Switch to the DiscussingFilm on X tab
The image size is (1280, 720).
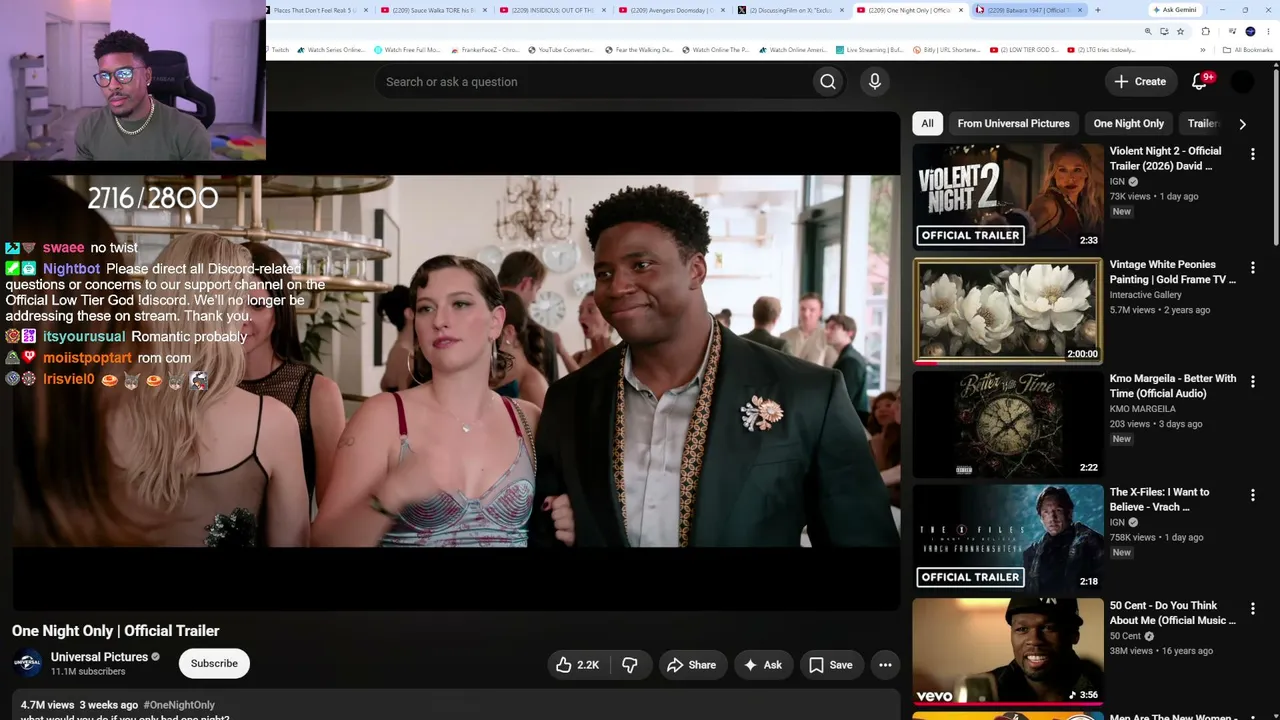click(790, 10)
